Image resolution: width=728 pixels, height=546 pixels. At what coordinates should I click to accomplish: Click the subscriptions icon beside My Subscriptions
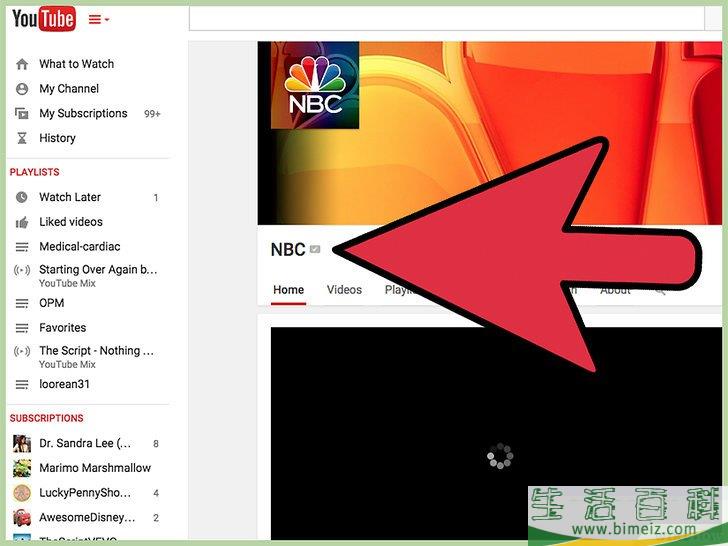(22, 113)
